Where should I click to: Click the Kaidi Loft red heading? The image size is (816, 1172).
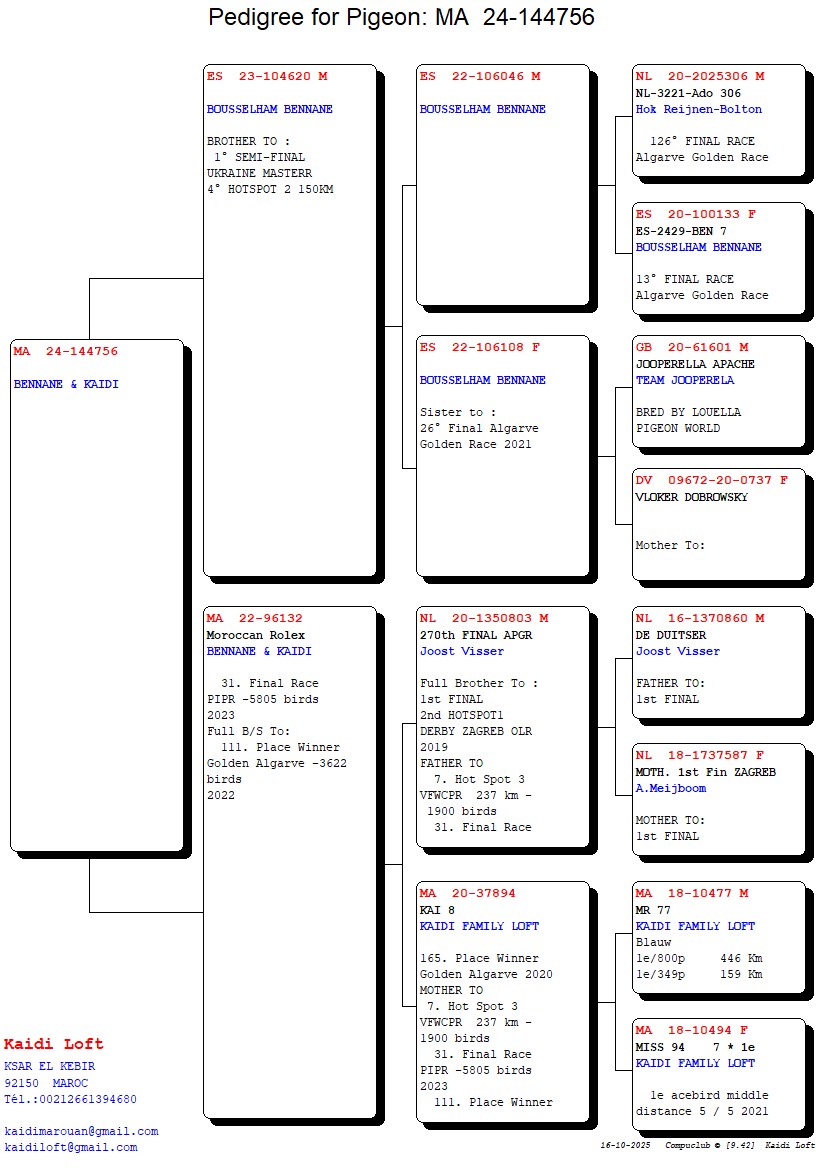[x=54, y=1044]
